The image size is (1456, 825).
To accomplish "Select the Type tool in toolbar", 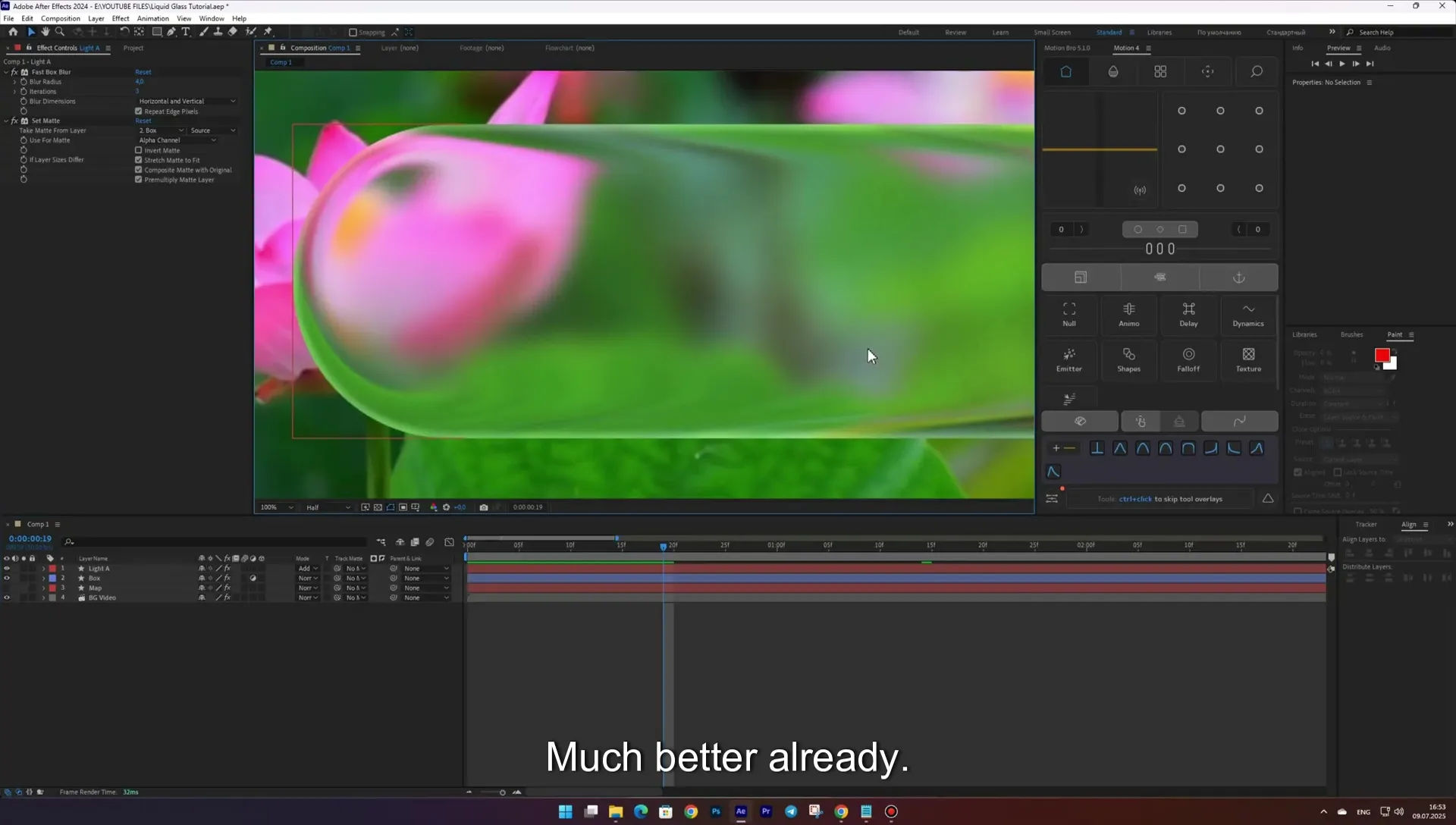I will 186,32.
